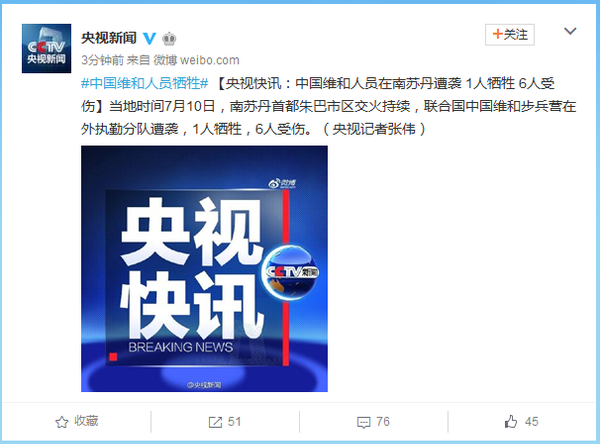Follow the account with 关注 button
This screenshot has width=600, height=444.
coord(510,35)
